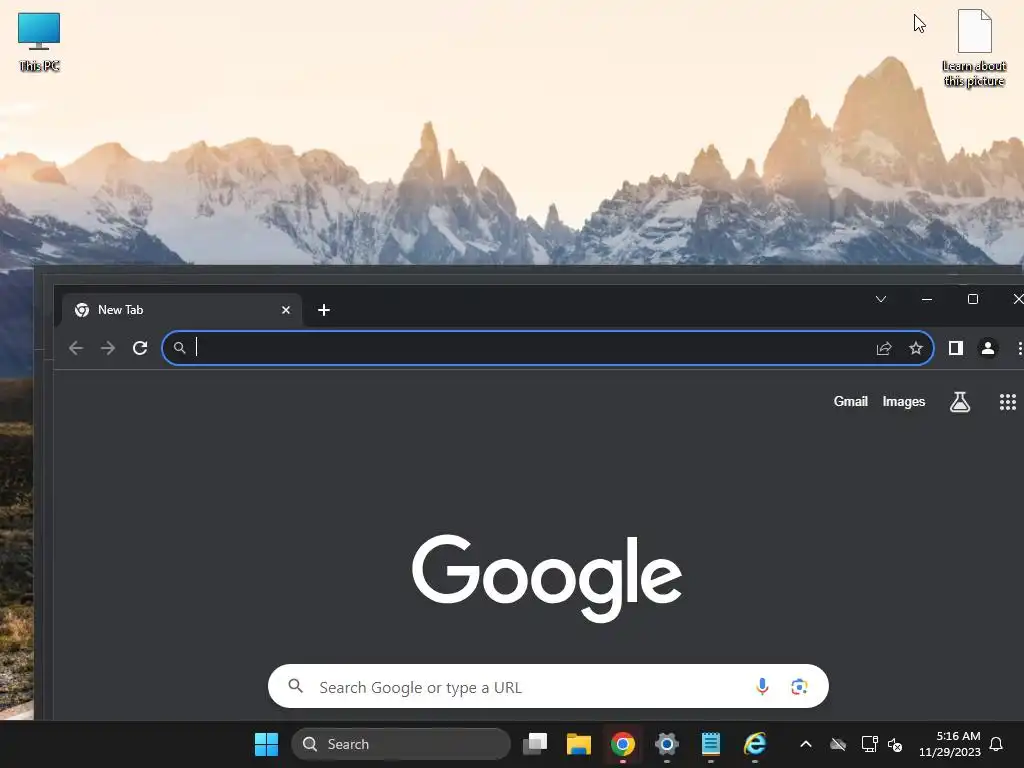The image size is (1024, 768).
Task: Click the Chrome taskbar icon
Action: point(622,744)
